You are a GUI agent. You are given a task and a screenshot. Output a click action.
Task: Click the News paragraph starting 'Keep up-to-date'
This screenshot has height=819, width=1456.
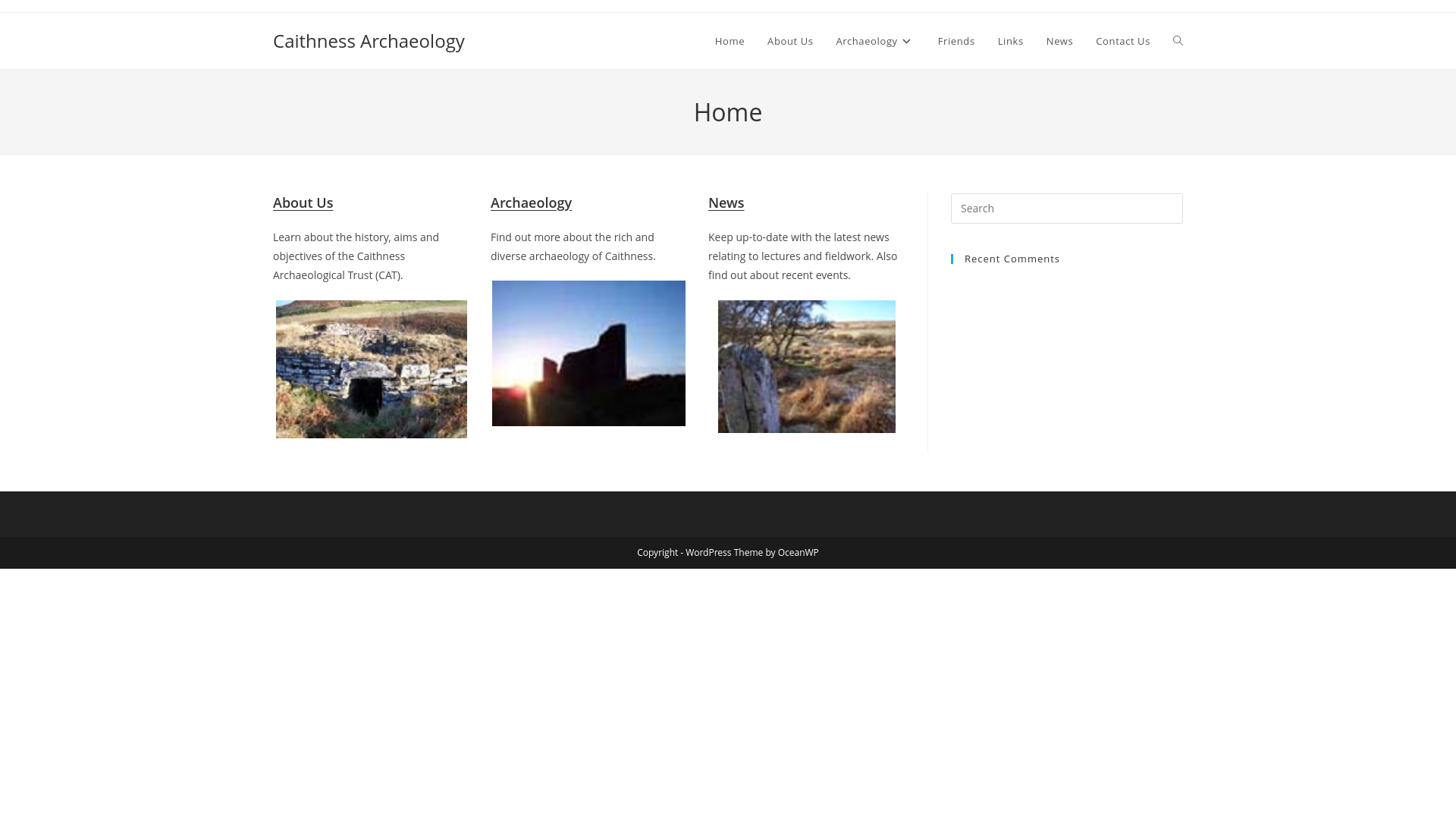(x=803, y=256)
